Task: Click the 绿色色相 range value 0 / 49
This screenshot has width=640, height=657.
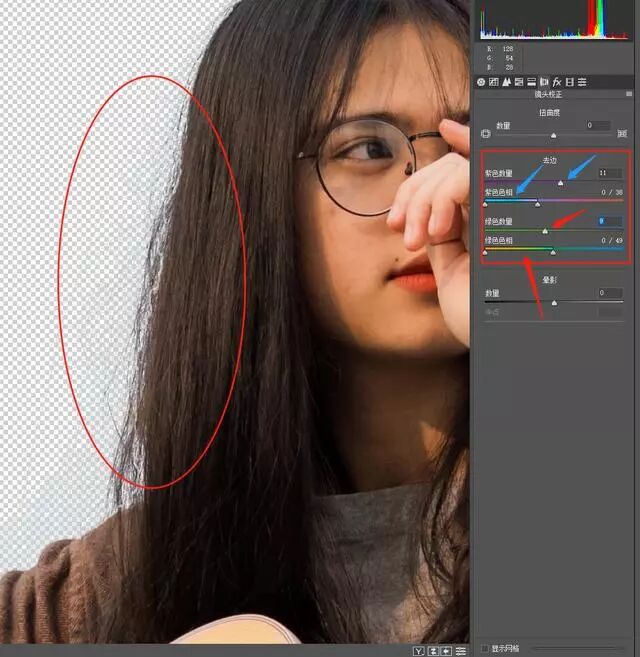Action: click(x=612, y=241)
